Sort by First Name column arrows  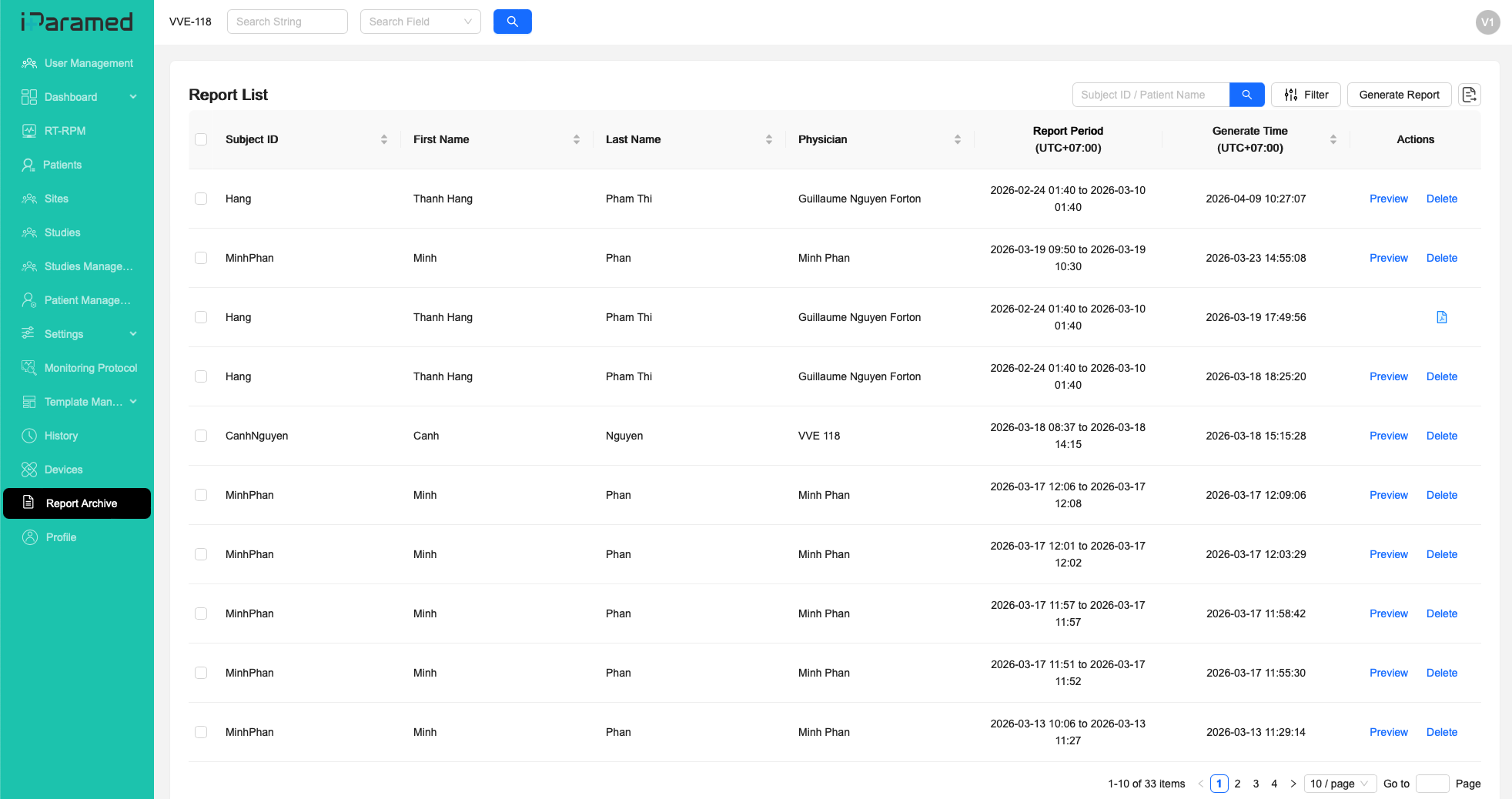click(577, 139)
